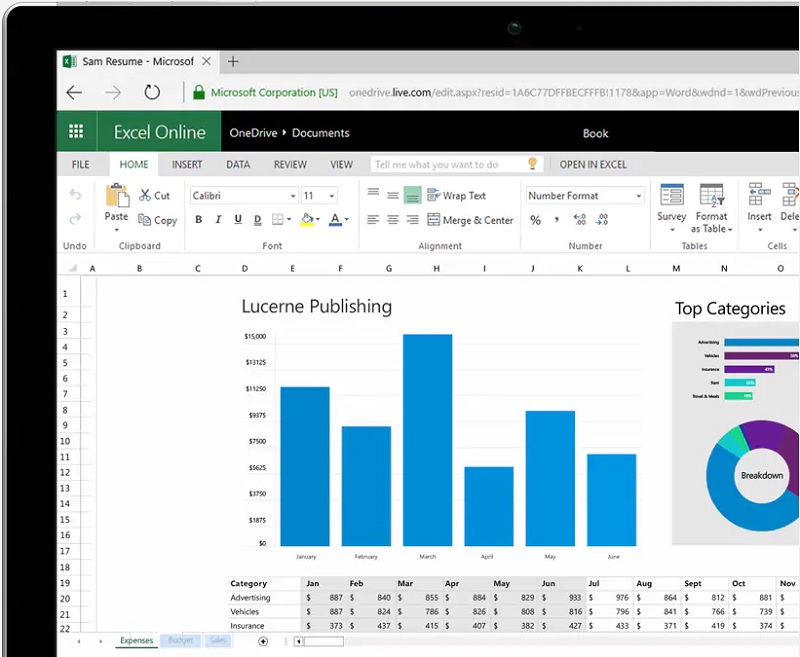Set middle vertical alignment

[393, 195]
